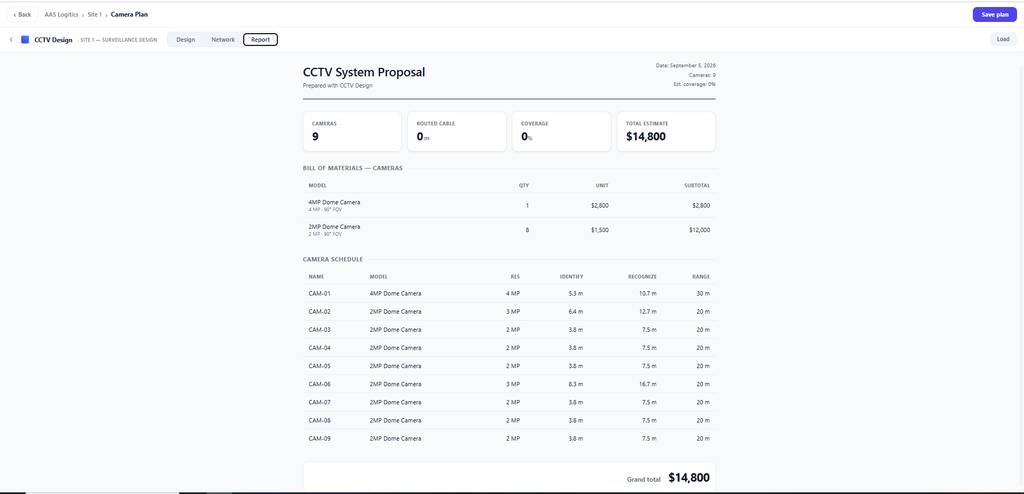Click quantity 8 for 2MP Dome Camera

coord(527,230)
